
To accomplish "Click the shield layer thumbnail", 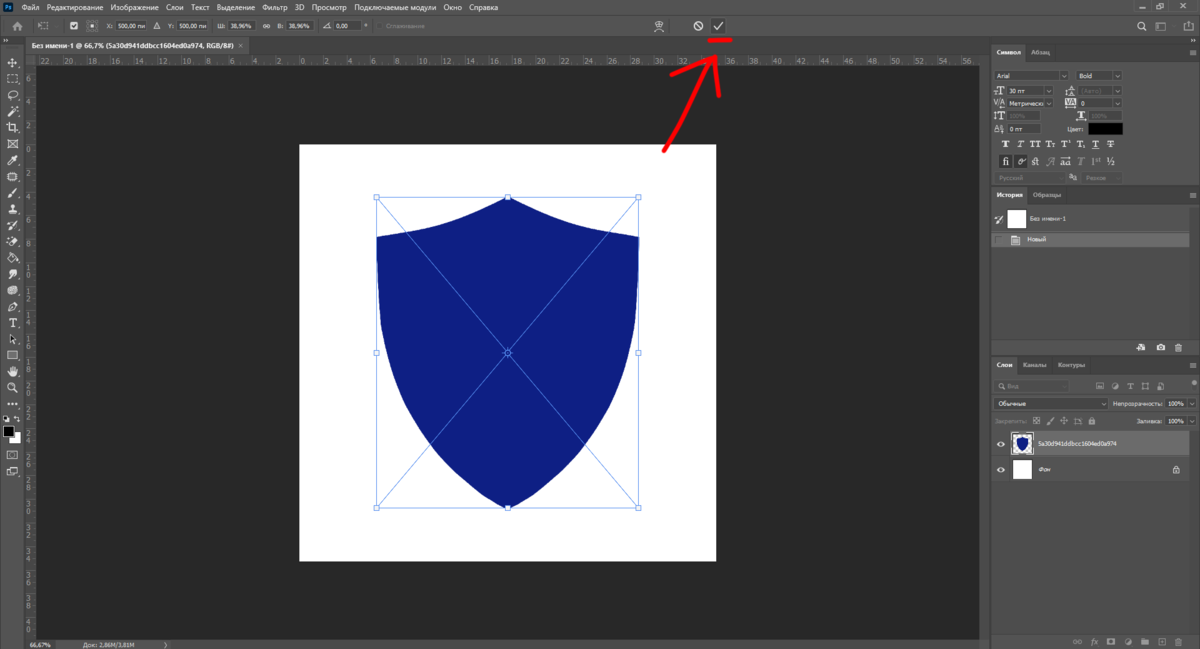I will pos(1022,443).
